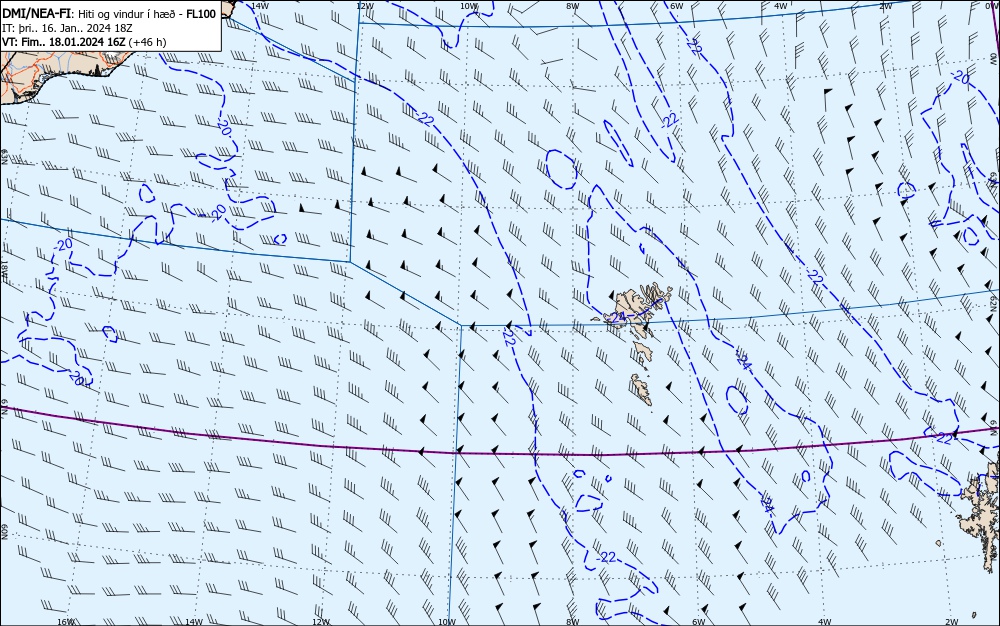This screenshot has height=626, width=1000.
Task: Select the 4W label on the bottom edge
Action: click(825, 622)
